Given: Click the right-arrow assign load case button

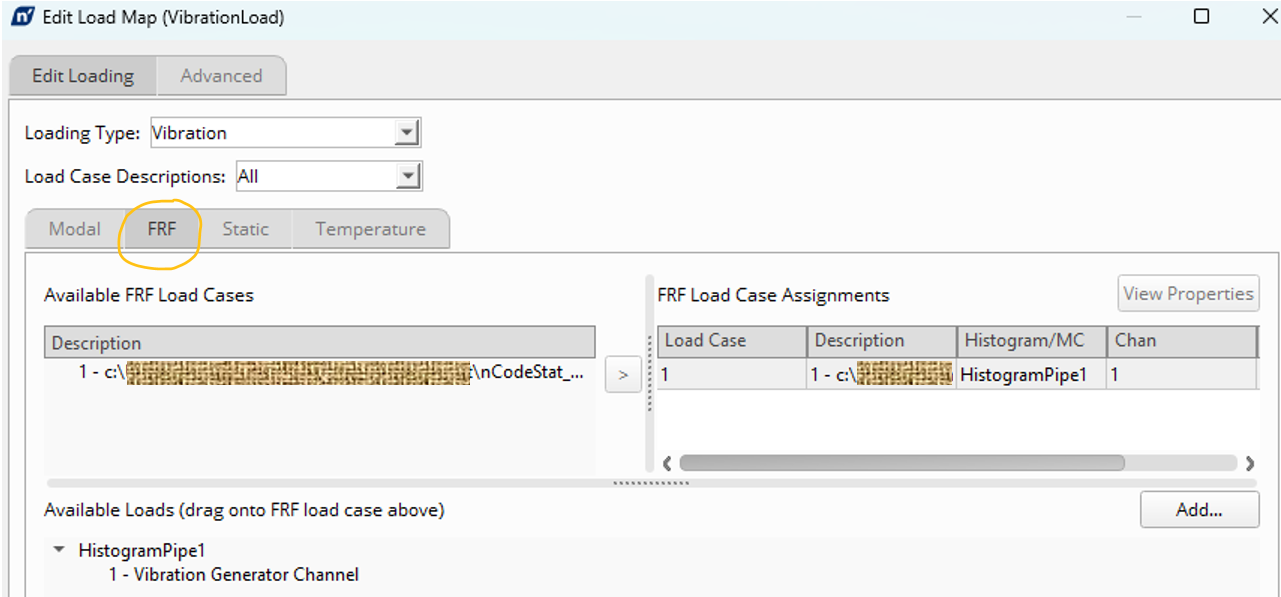Looking at the screenshot, I should [623, 375].
